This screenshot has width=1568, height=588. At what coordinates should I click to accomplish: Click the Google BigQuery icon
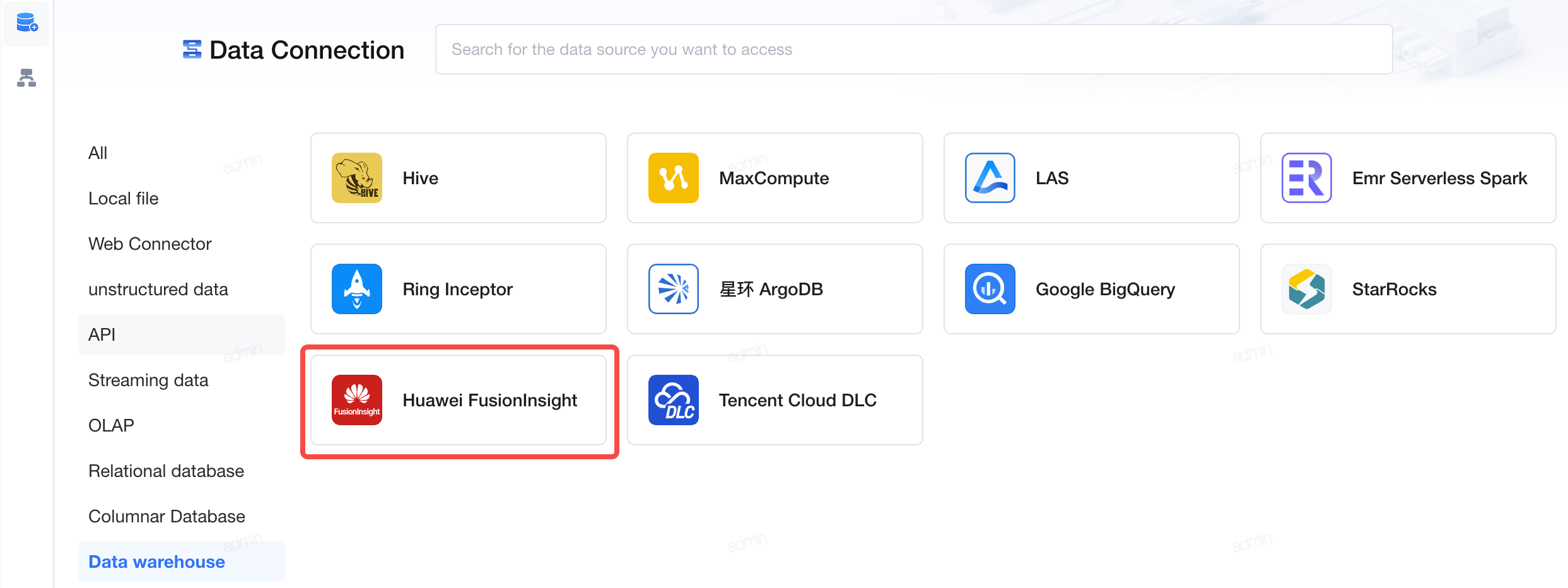click(x=990, y=289)
